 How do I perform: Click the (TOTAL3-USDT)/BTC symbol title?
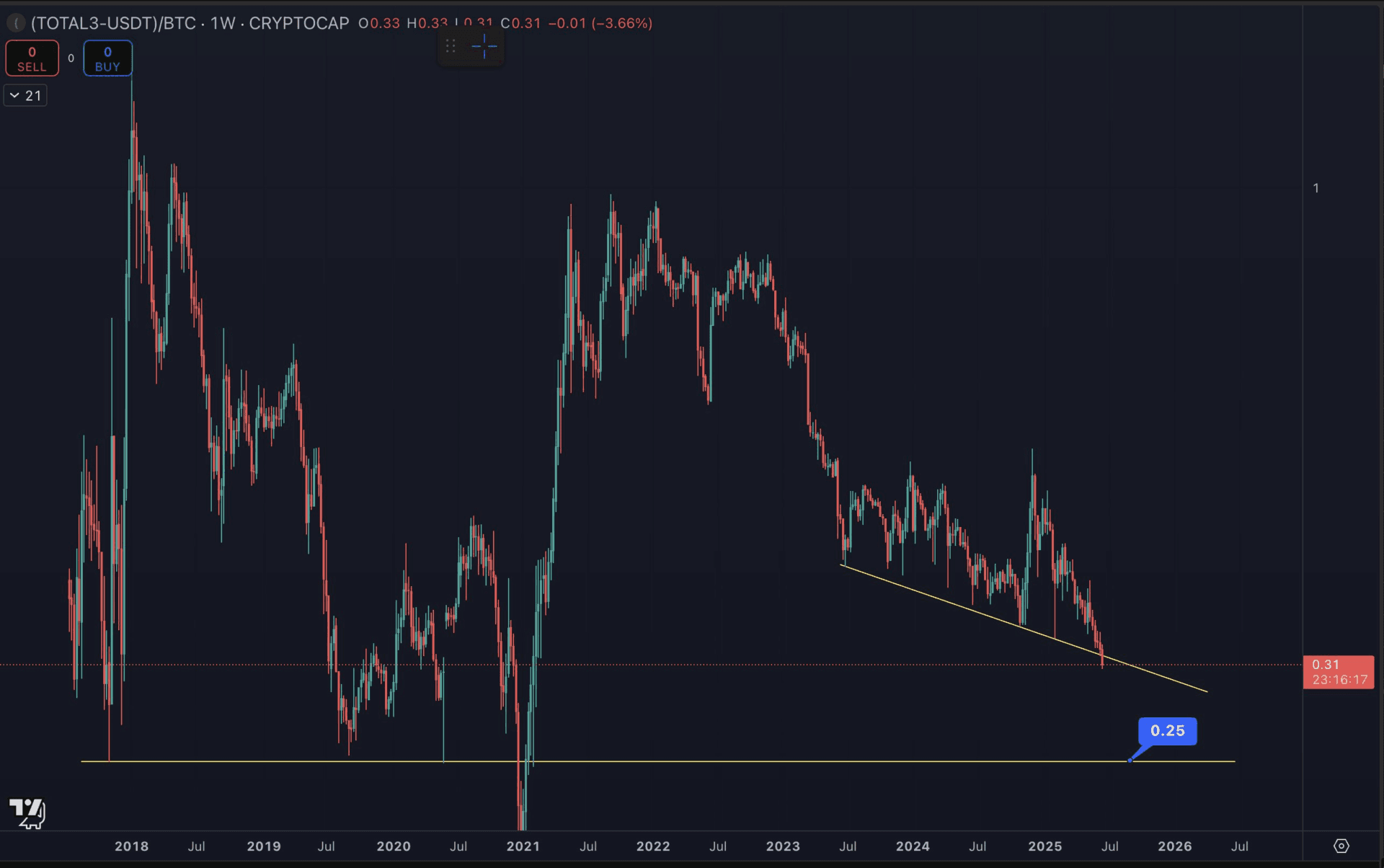113,23
